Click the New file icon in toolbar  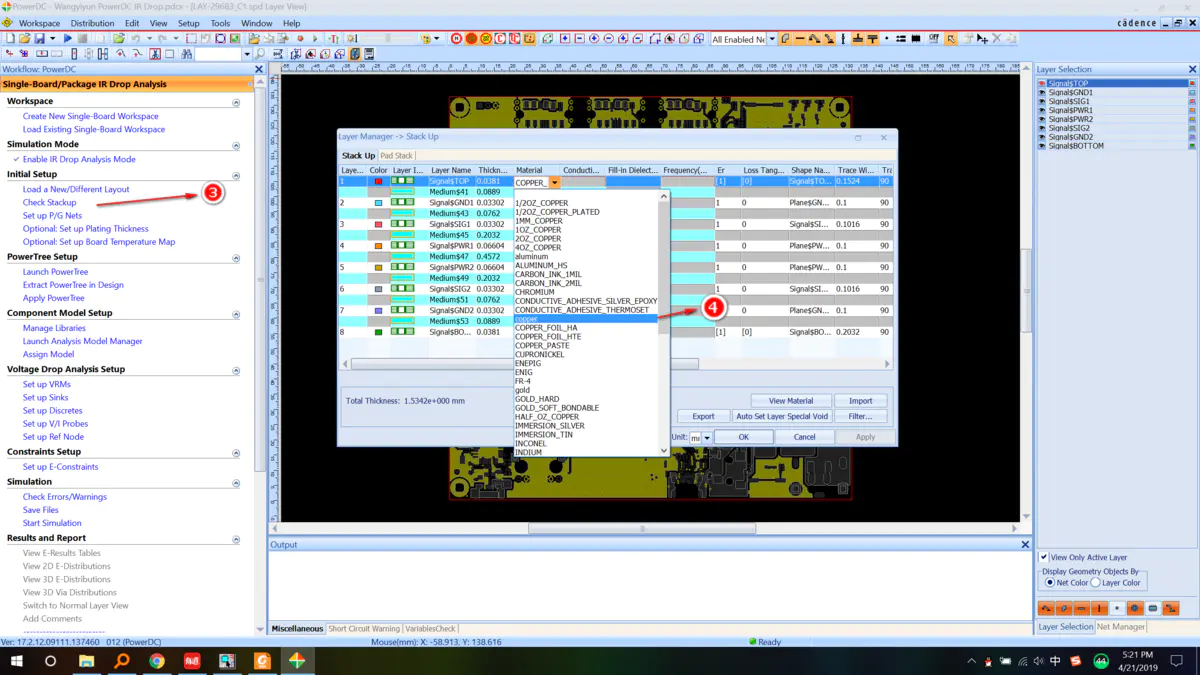(x=10, y=39)
